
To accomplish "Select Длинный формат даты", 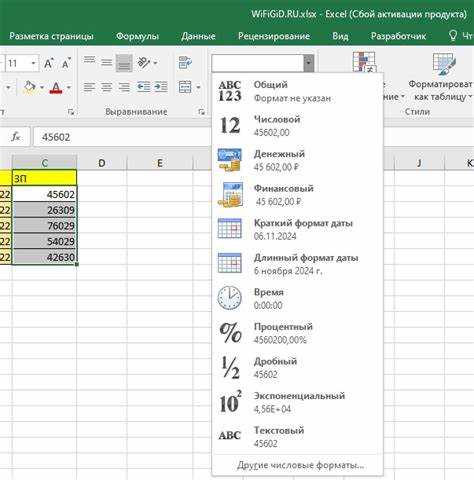I will click(297, 264).
